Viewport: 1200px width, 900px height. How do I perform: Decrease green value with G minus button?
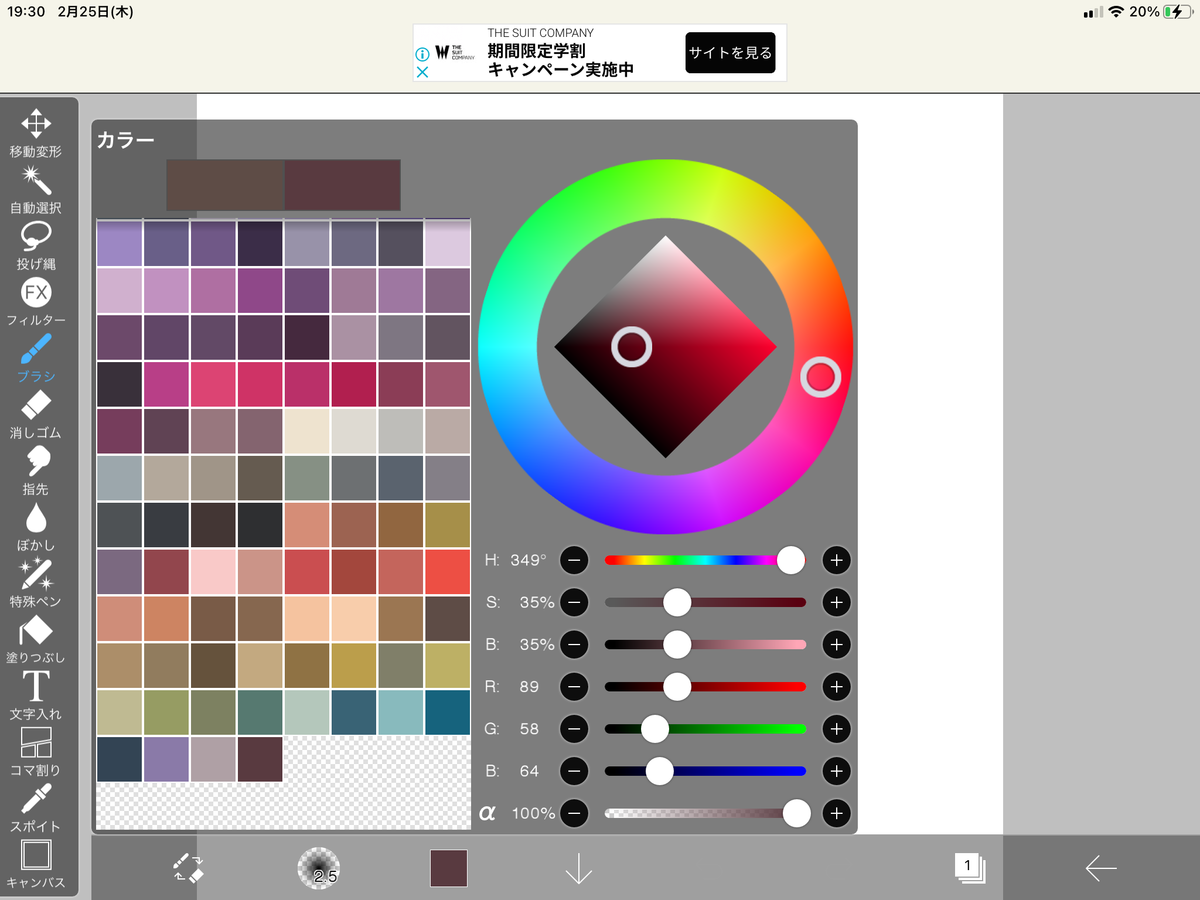coord(574,729)
